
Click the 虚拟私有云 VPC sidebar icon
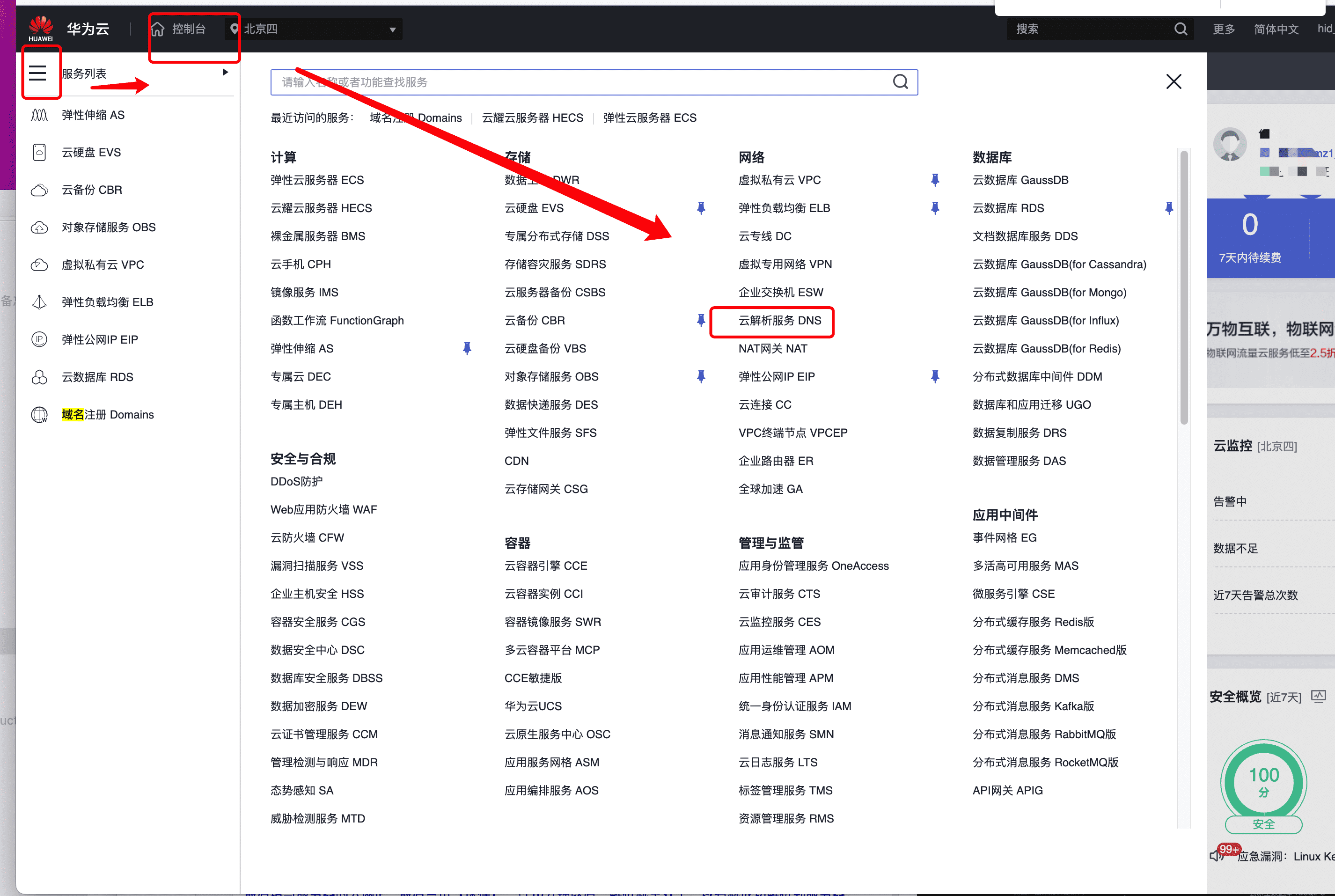pyautogui.click(x=39, y=264)
